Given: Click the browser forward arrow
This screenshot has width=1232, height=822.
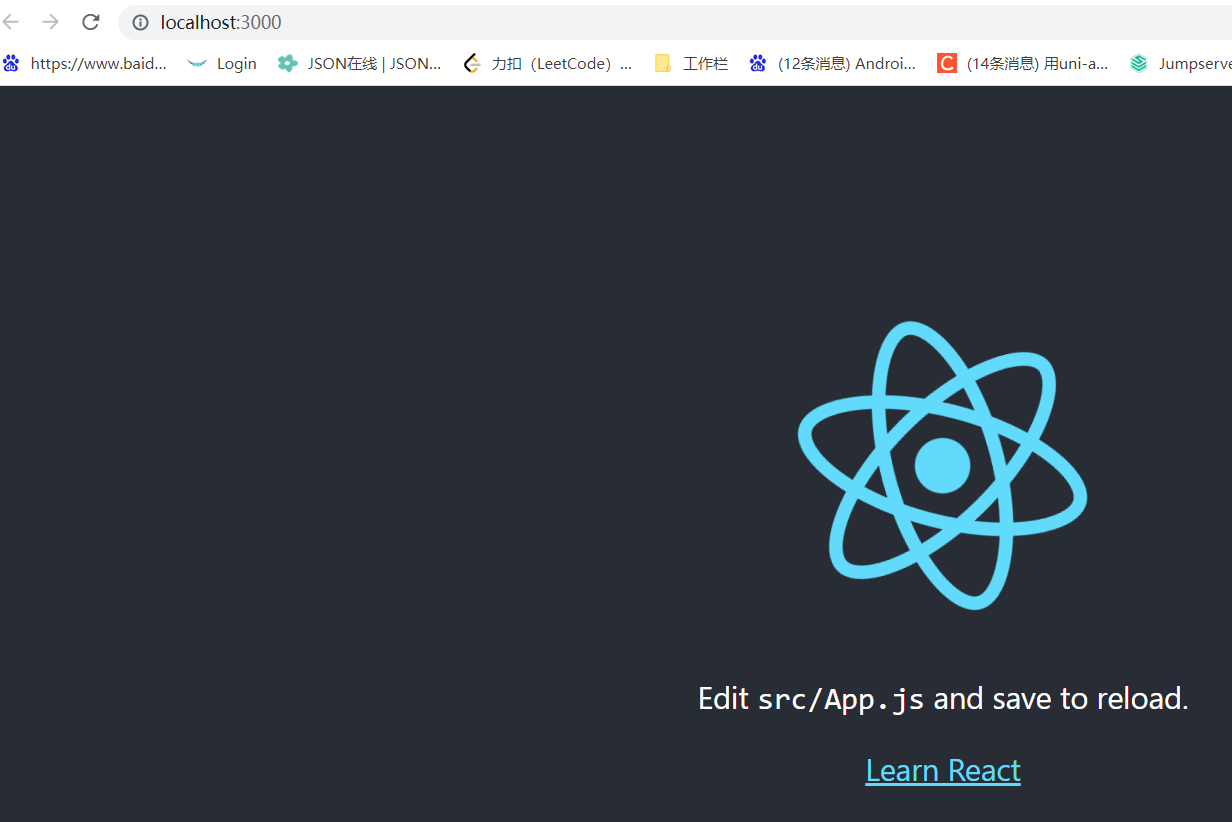Looking at the screenshot, I should coord(50,22).
